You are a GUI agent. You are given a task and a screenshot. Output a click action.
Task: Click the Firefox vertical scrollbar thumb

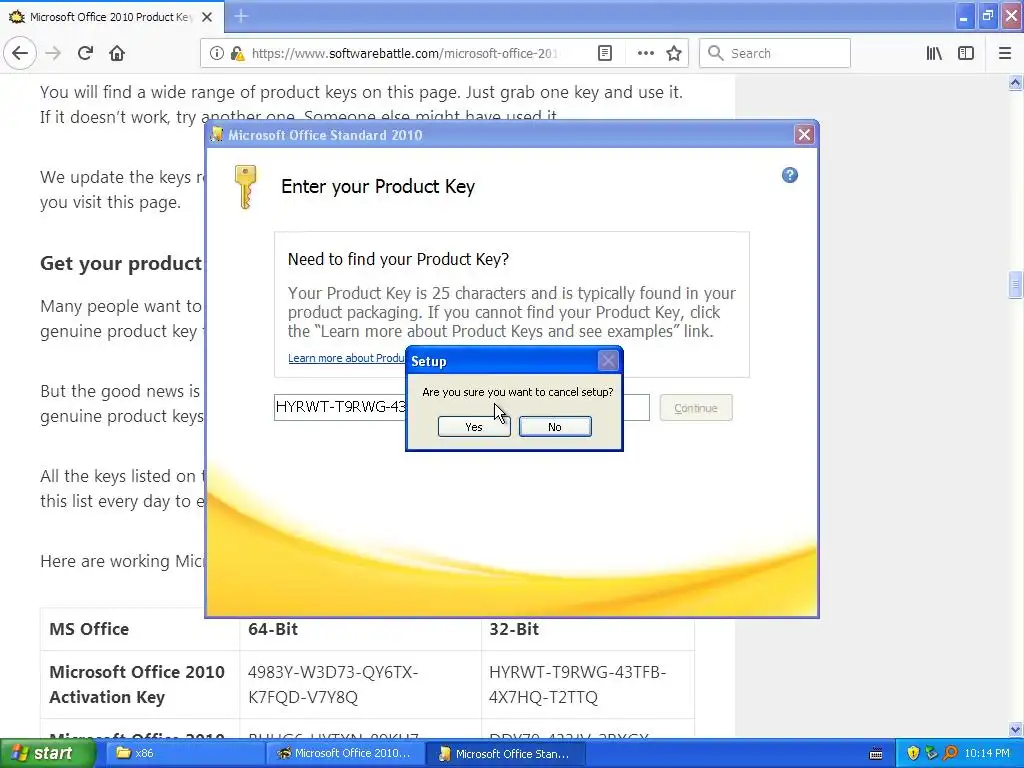click(x=1015, y=285)
